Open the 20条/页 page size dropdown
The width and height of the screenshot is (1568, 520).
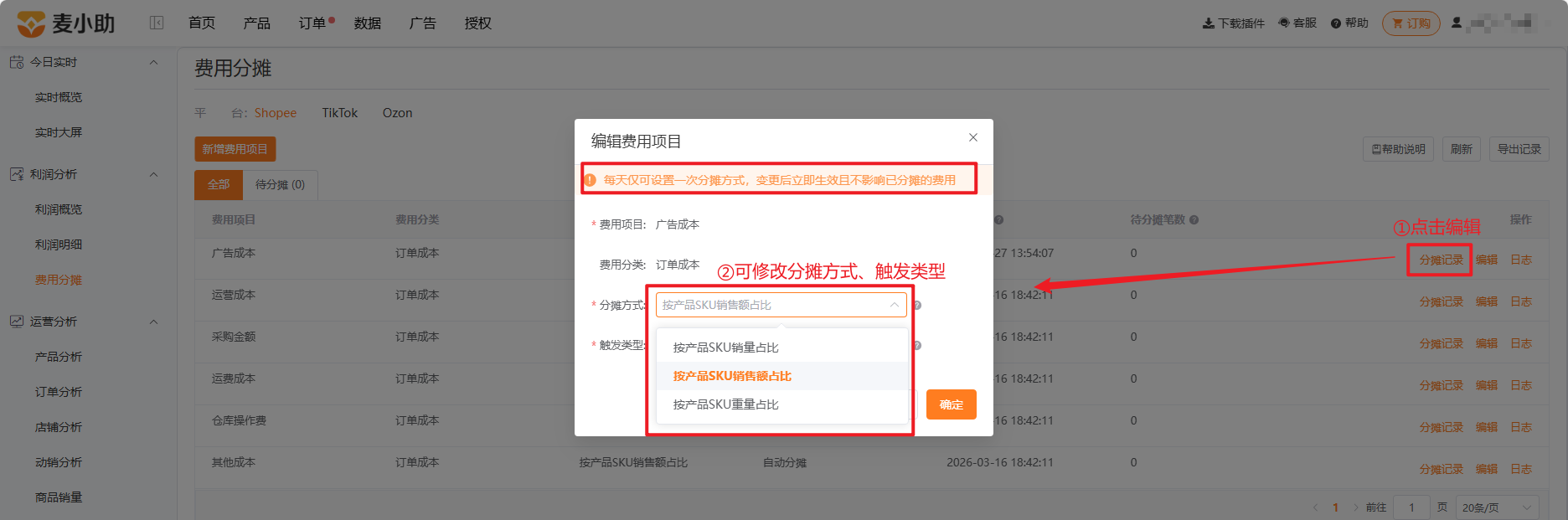(1498, 507)
